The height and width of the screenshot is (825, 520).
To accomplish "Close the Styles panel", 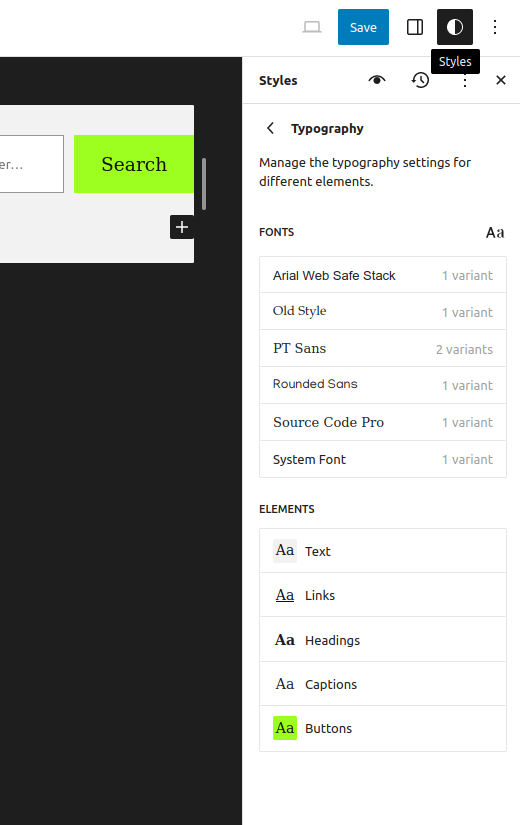I will [501, 80].
